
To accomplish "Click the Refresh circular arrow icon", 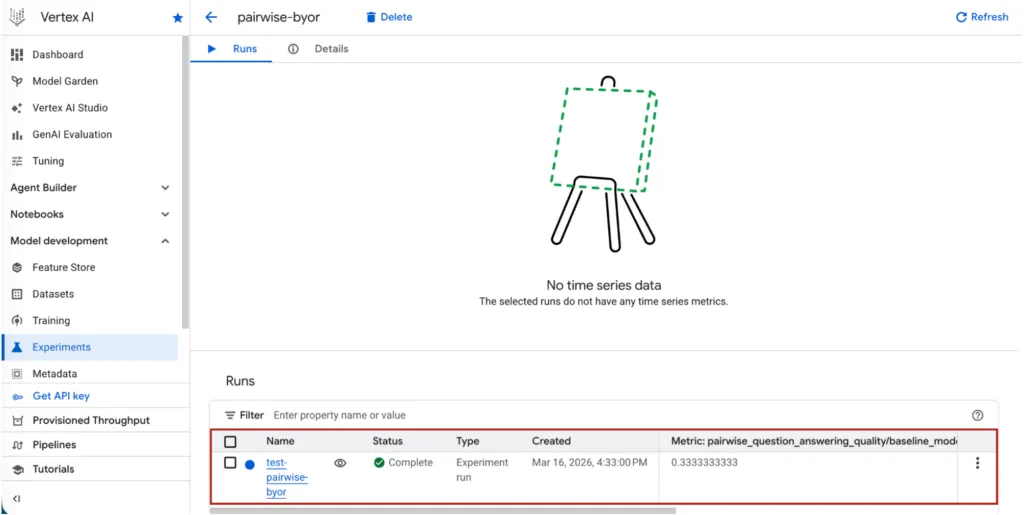I will [961, 17].
